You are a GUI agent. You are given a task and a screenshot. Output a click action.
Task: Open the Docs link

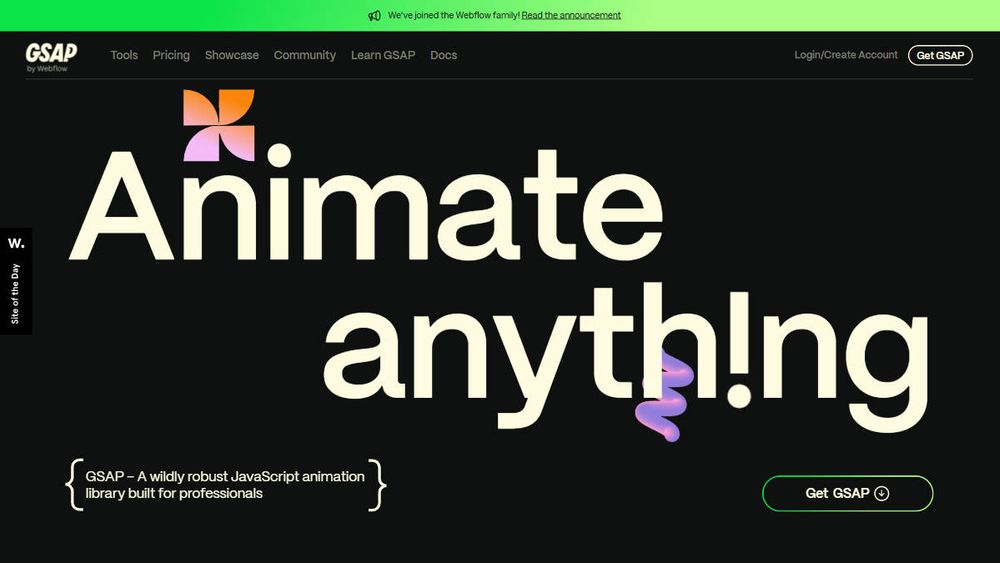443,55
